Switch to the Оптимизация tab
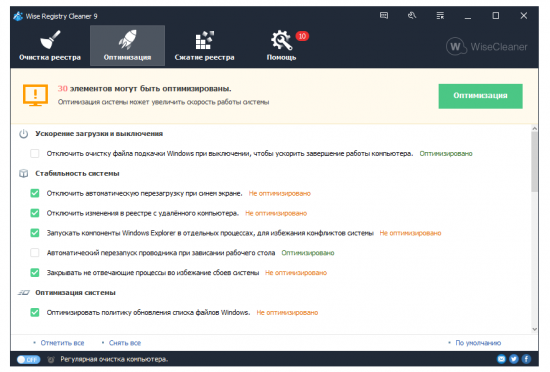 pyautogui.click(x=127, y=46)
